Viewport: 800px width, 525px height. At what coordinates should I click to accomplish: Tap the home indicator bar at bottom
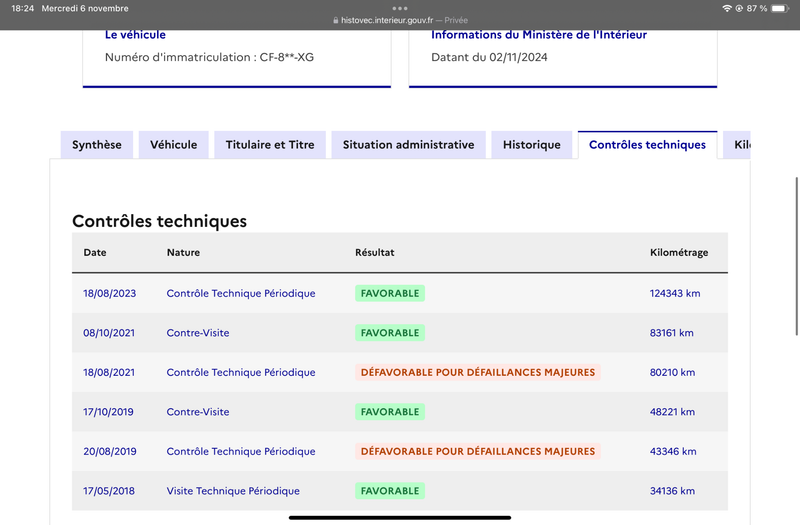coord(400,517)
